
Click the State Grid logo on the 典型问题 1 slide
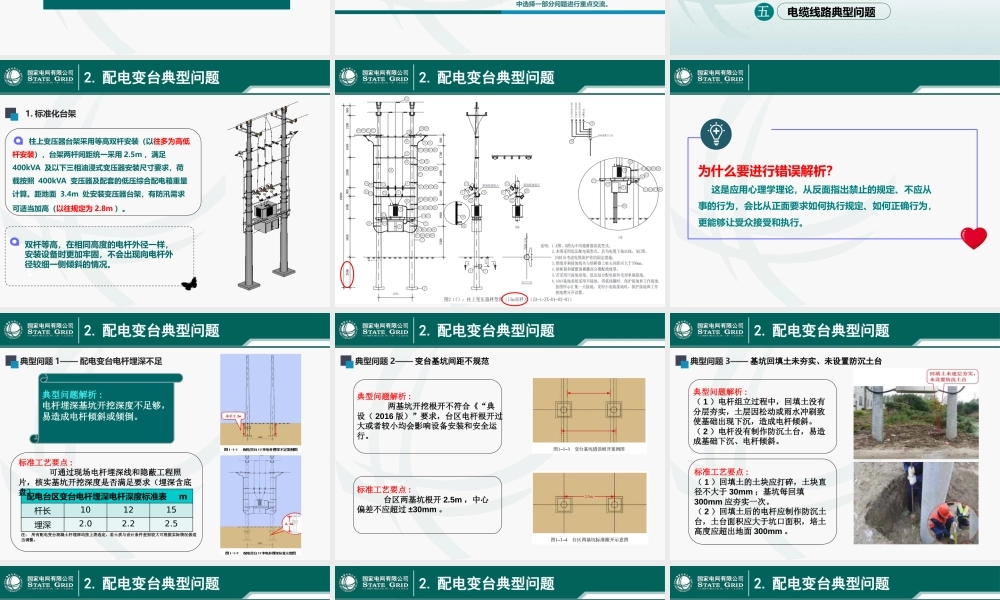point(40,330)
